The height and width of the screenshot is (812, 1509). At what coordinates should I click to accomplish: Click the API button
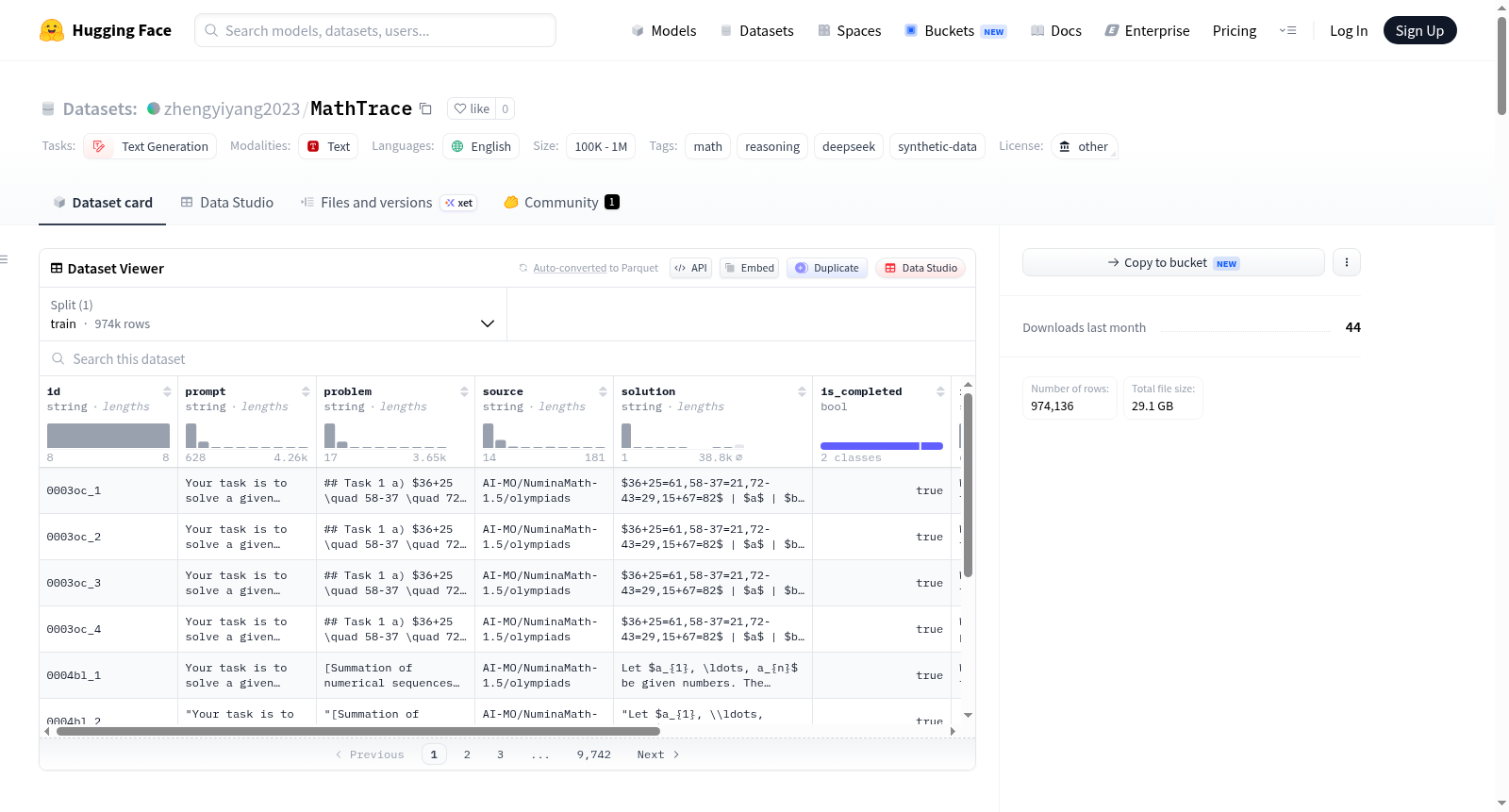tap(690, 268)
